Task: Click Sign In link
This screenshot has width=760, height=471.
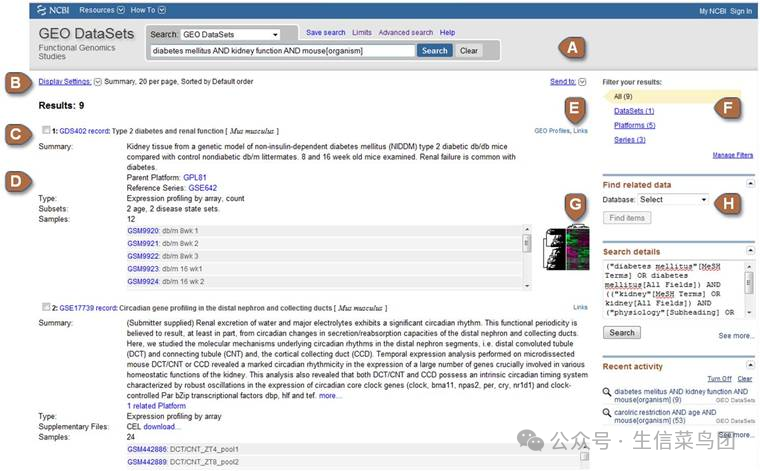Action: pyautogui.click(x=741, y=11)
